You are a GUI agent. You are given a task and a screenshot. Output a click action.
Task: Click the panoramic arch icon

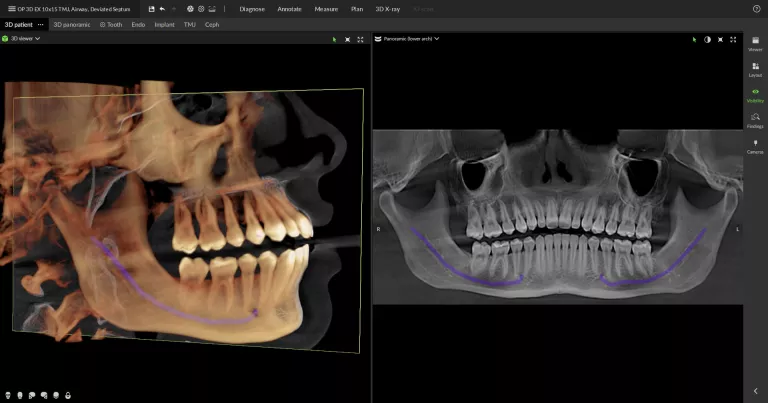(378, 39)
